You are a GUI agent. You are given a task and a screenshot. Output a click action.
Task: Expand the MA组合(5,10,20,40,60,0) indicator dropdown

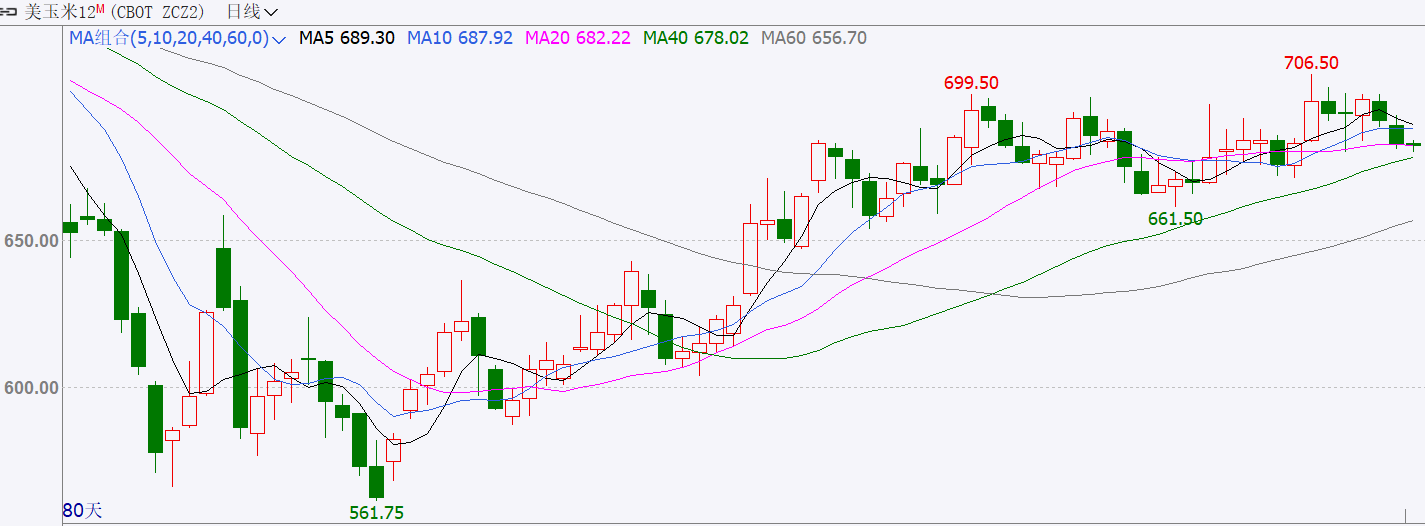pyautogui.click(x=177, y=38)
